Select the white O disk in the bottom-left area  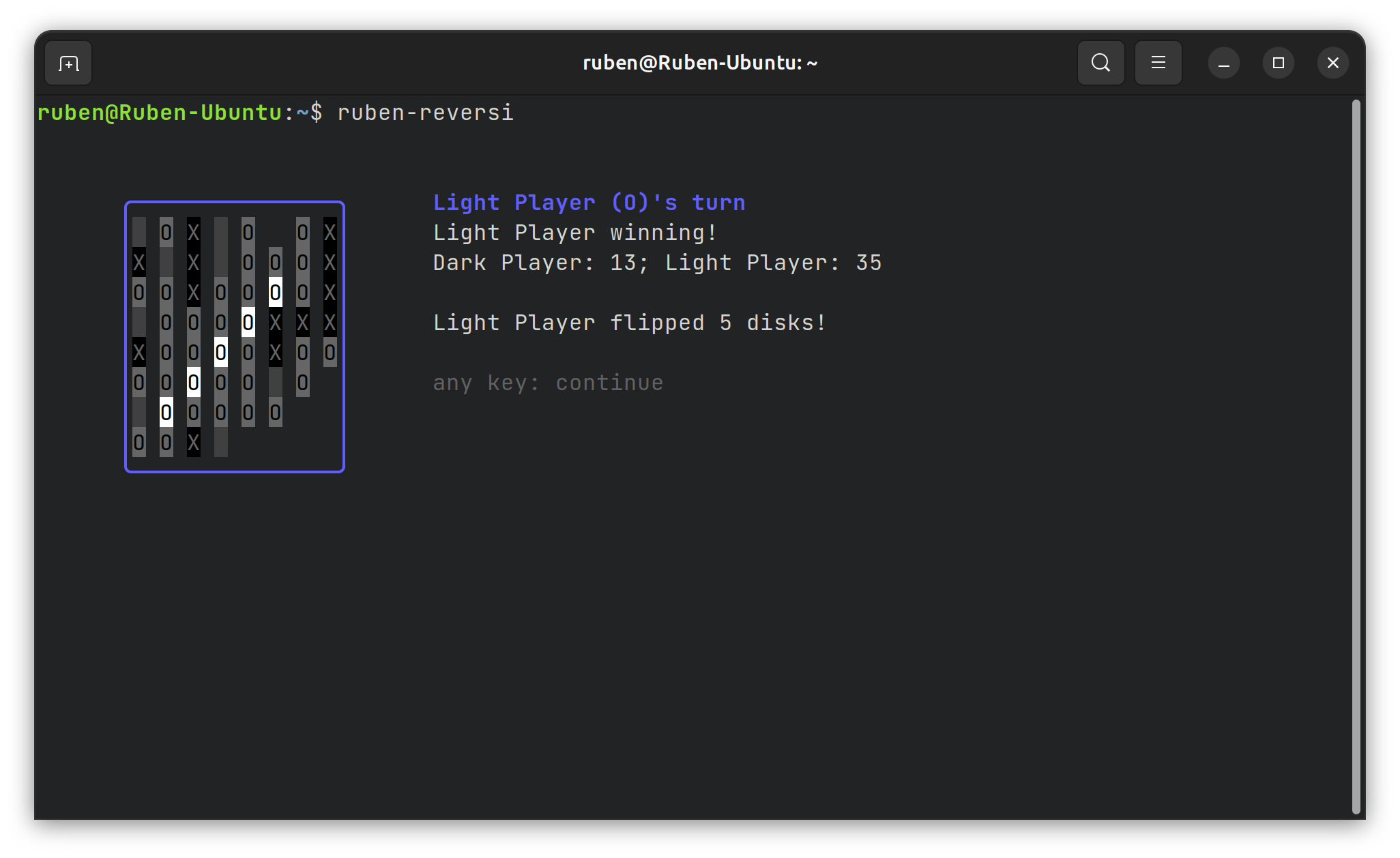(165, 412)
